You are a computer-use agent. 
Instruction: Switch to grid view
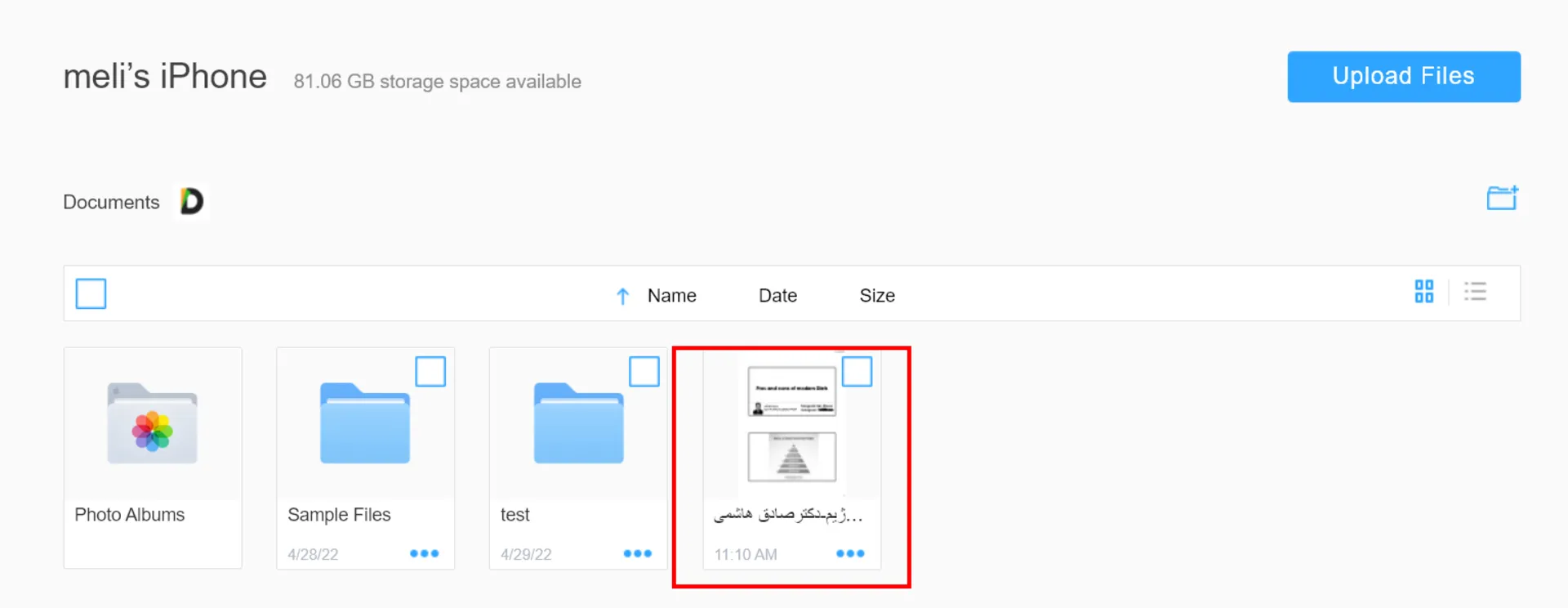(x=1424, y=292)
